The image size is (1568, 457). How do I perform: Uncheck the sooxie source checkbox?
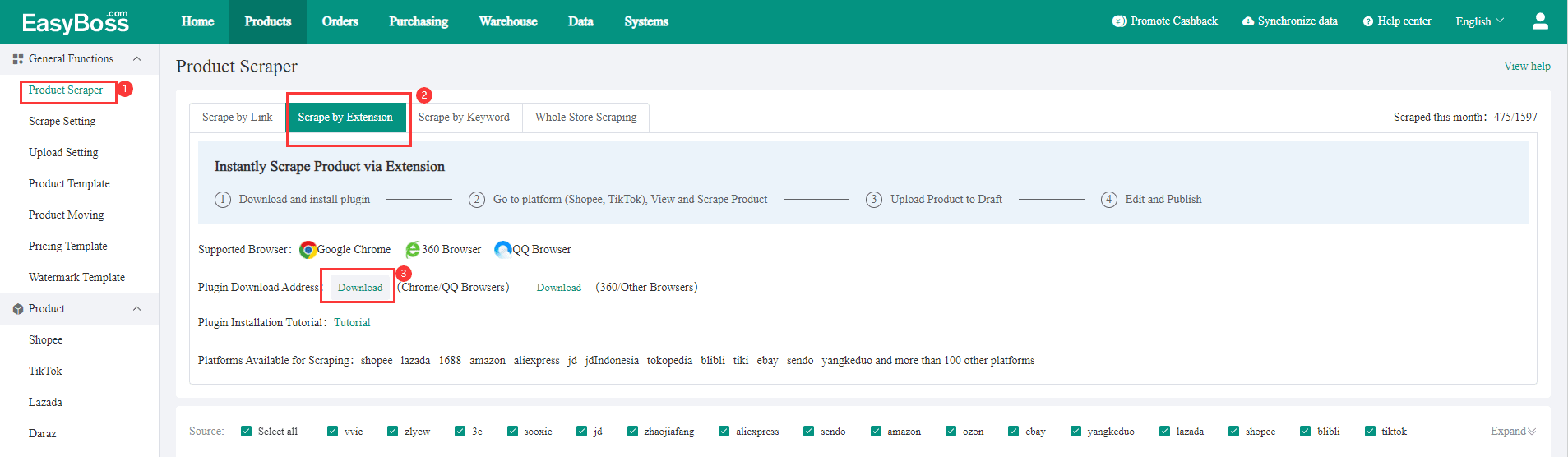click(512, 432)
